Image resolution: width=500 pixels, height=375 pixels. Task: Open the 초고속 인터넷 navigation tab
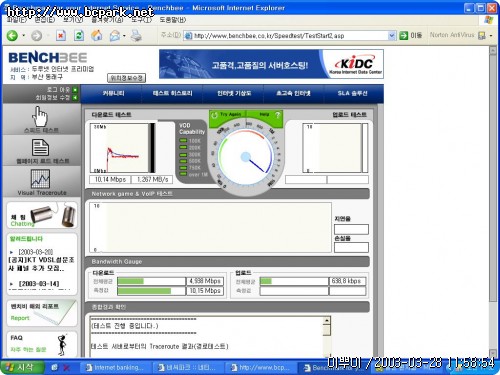pos(293,93)
